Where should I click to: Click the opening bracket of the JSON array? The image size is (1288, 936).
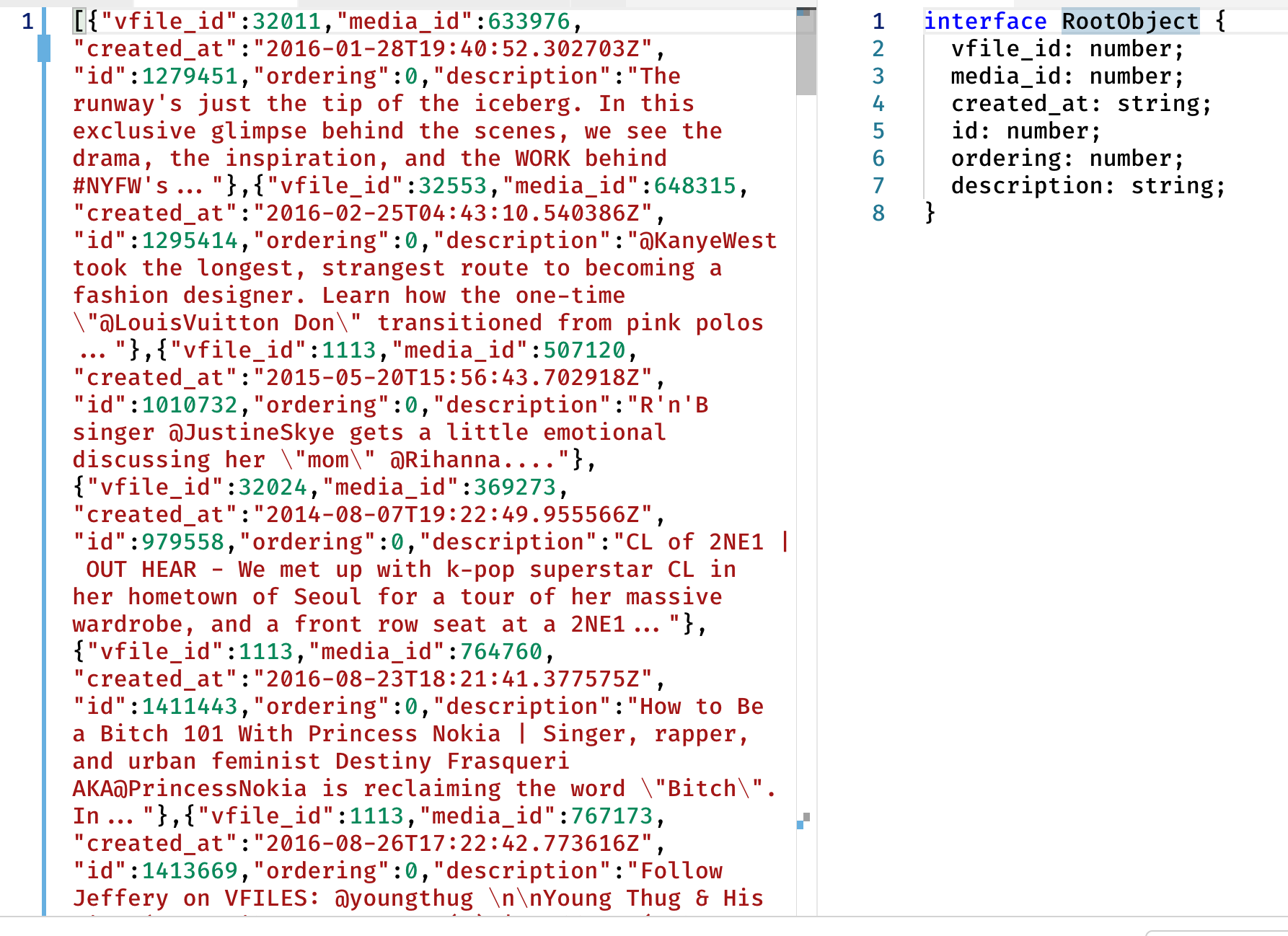tap(79, 22)
